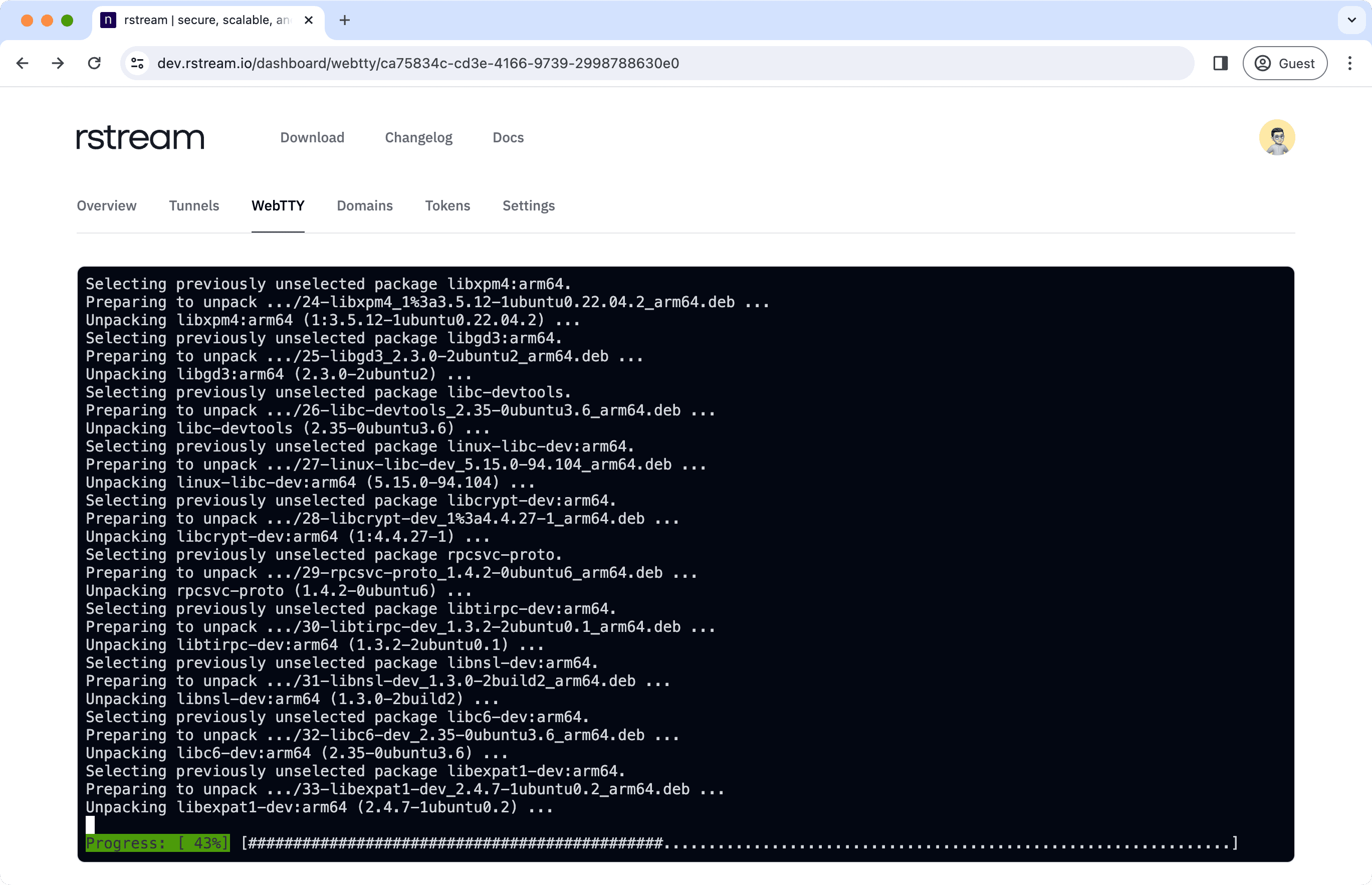Open the tab search chevron

1351,20
